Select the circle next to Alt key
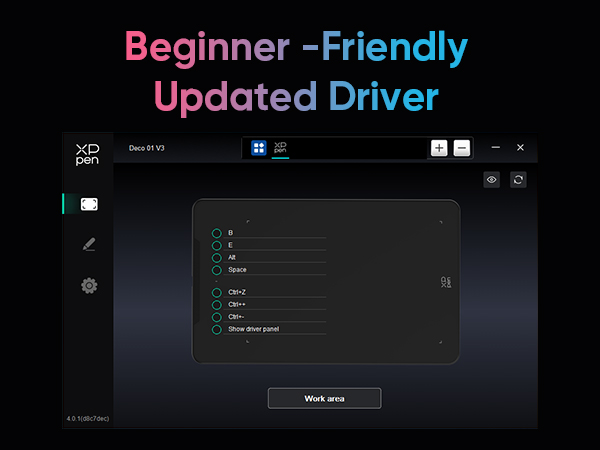The image size is (600, 450). point(216,257)
